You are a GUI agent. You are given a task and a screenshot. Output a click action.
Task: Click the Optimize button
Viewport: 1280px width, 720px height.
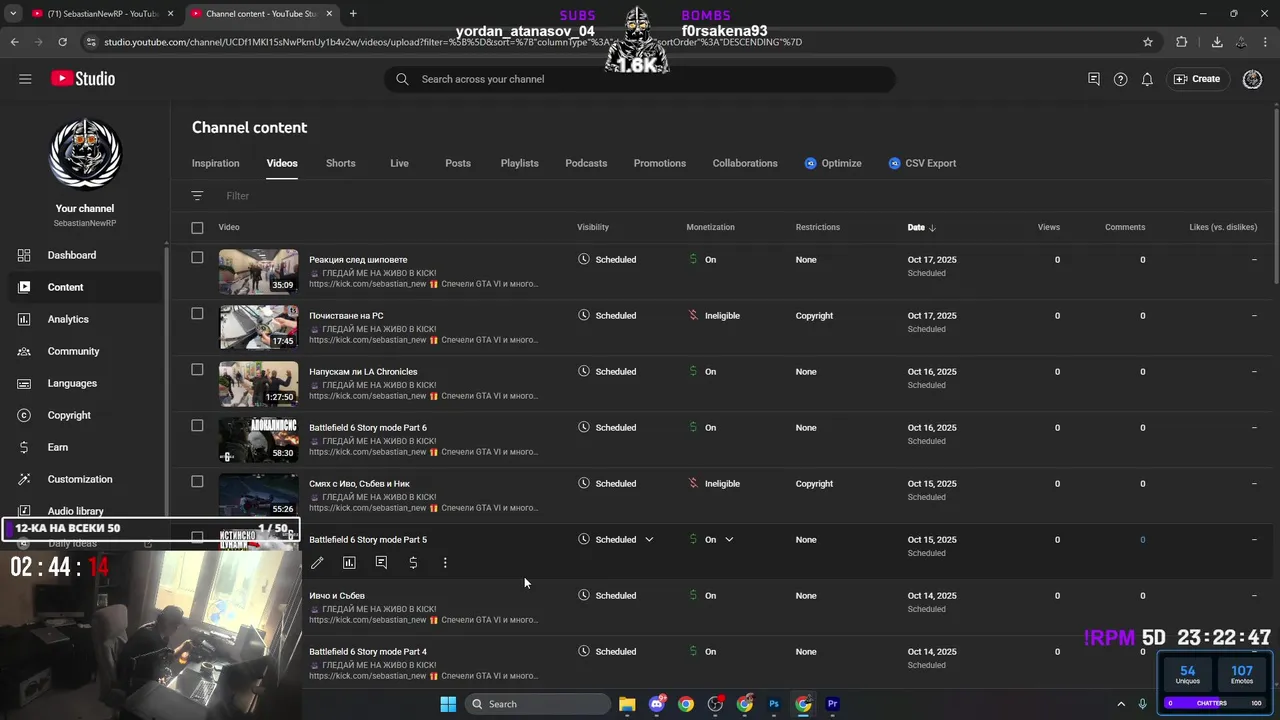coord(833,163)
